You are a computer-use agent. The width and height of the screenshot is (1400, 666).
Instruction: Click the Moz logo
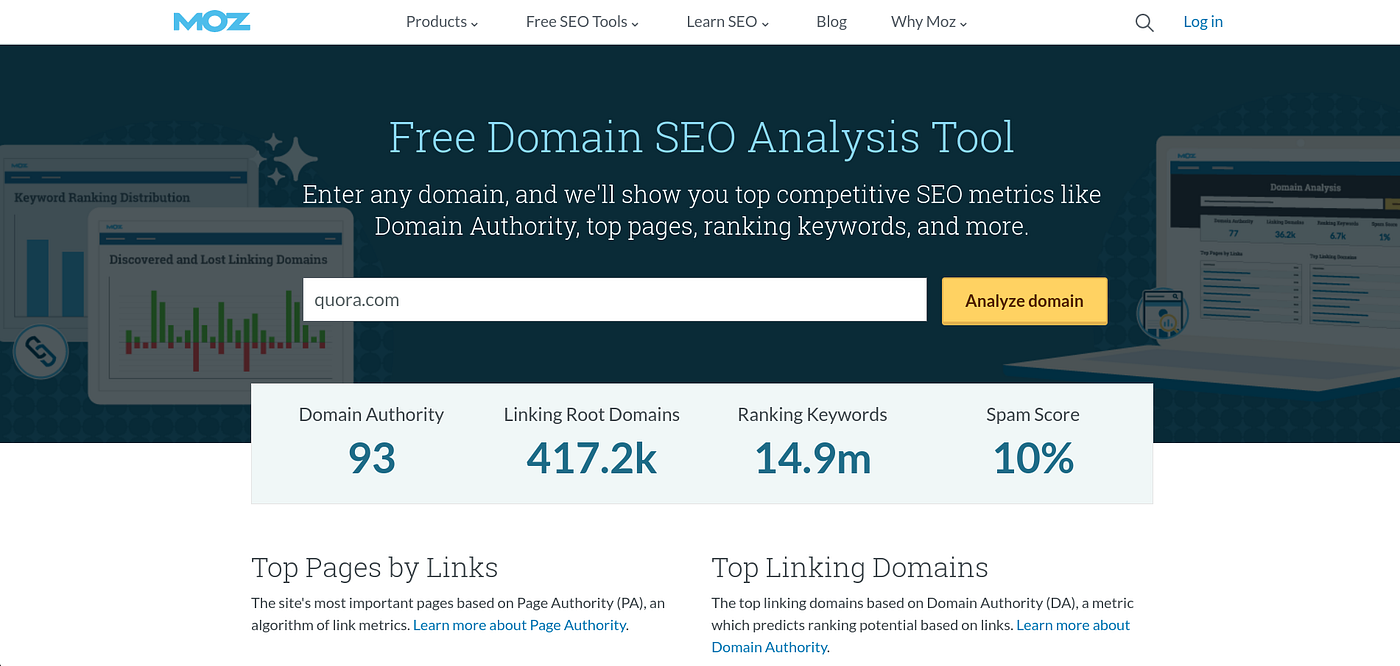pos(212,21)
